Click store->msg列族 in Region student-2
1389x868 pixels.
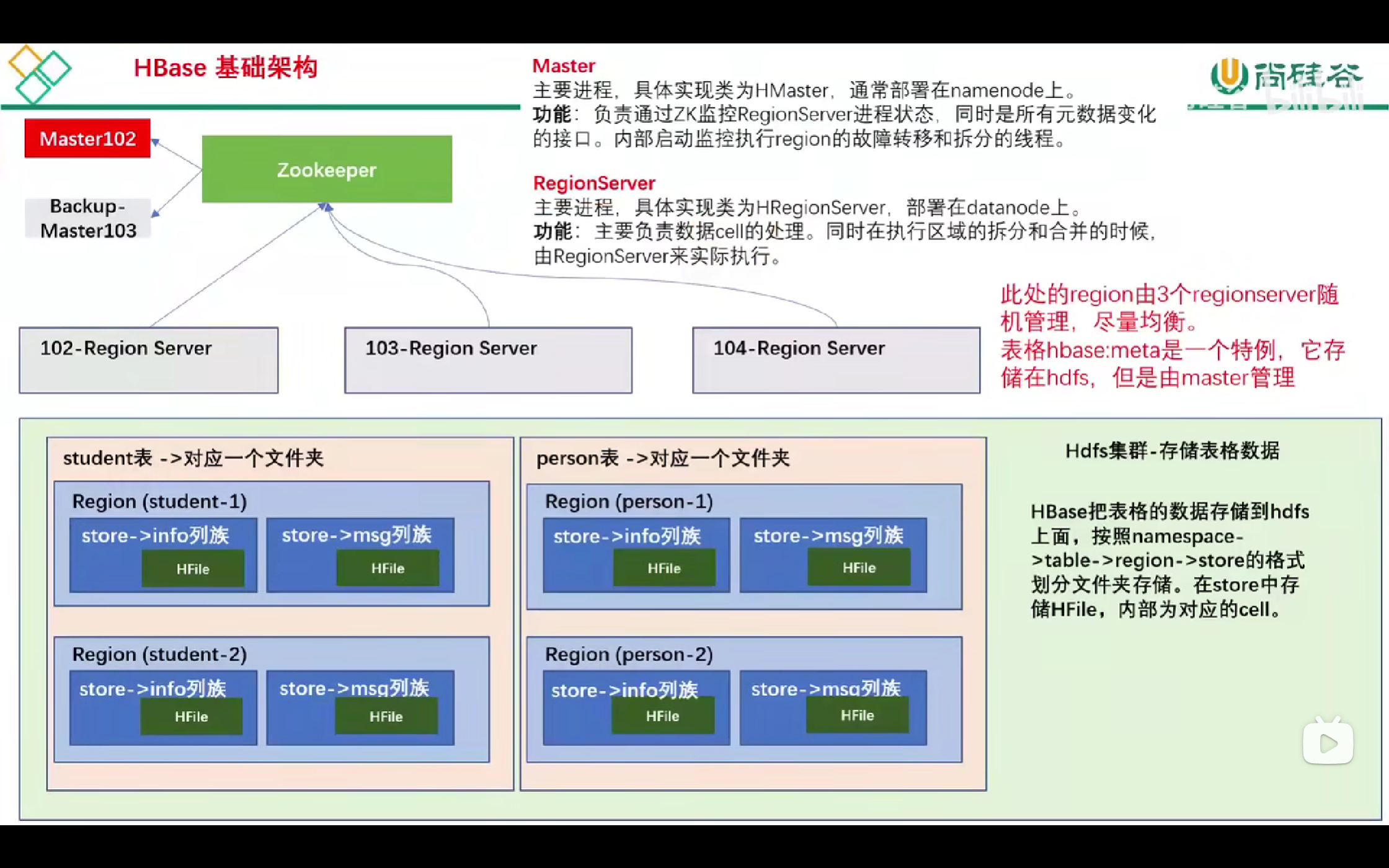pos(354,688)
